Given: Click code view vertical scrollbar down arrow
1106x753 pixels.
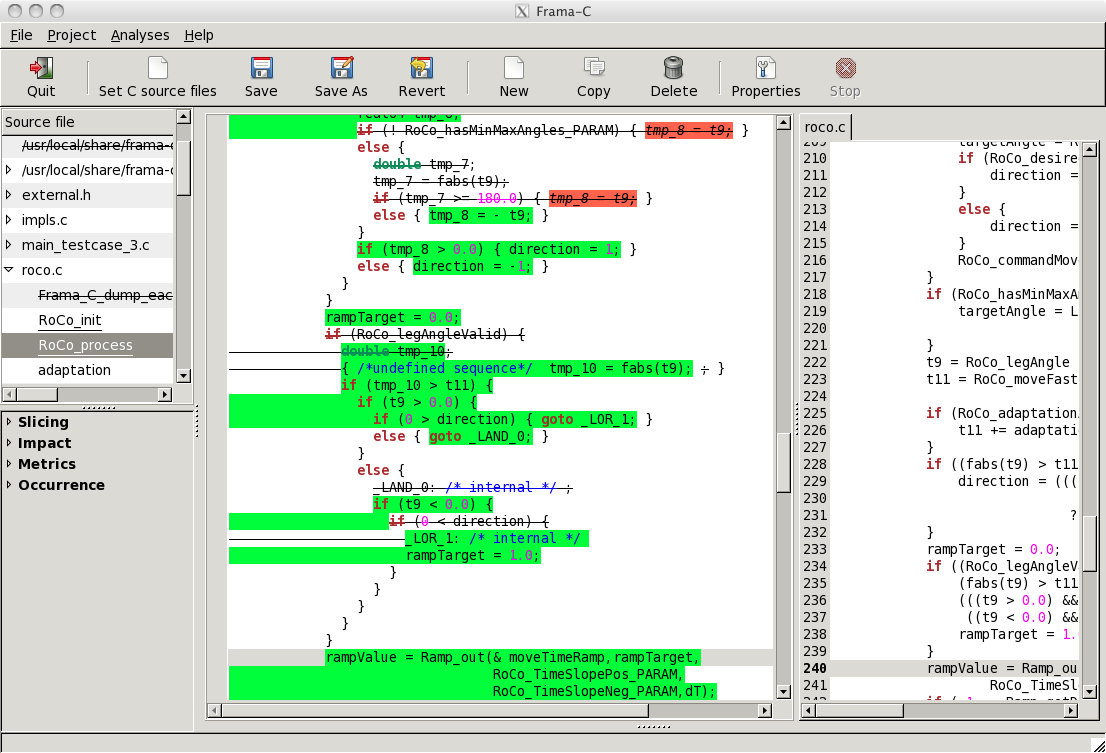Looking at the screenshot, I should (x=783, y=692).
